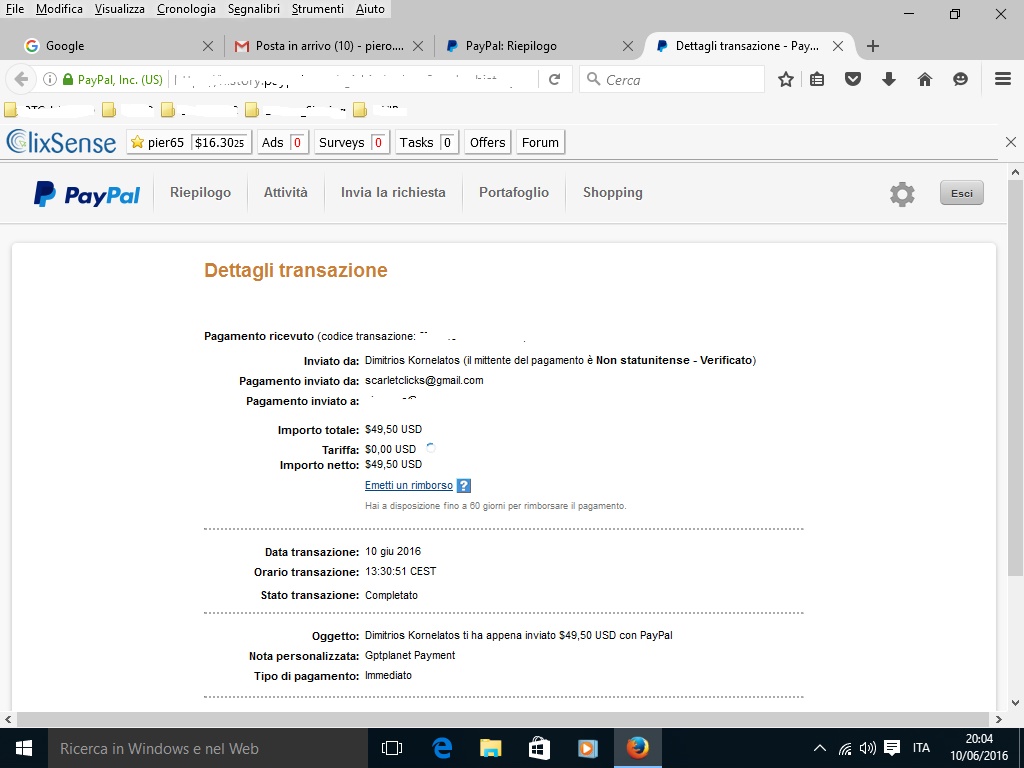This screenshot has height=768, width=1024.
Task: Open the Strumenti menu
Action: coord(318,9)
